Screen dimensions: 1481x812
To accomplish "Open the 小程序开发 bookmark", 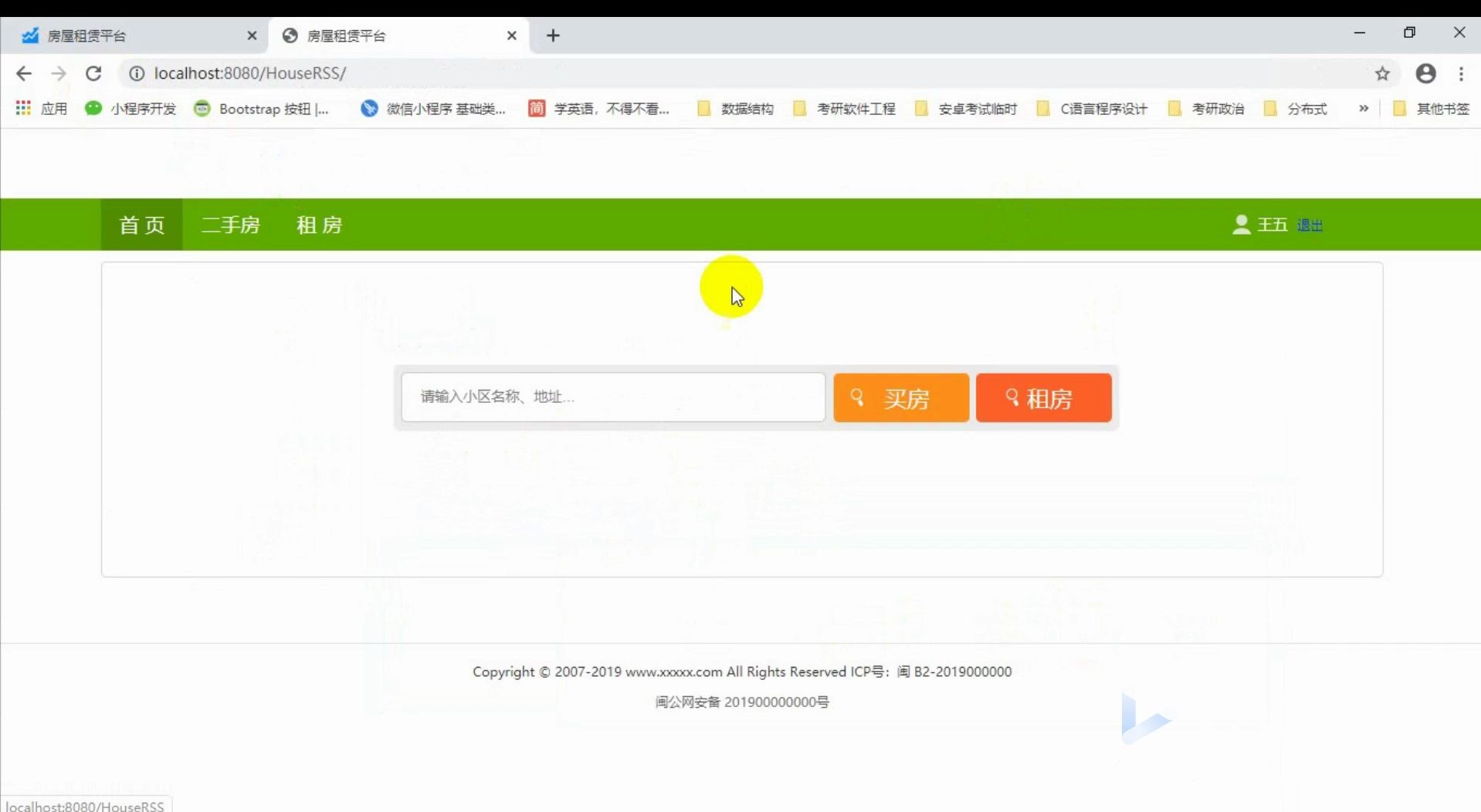I will pos(130,109).
